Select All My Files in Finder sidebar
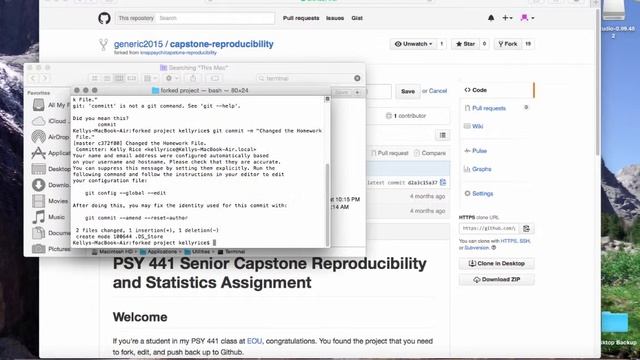Image resolution: width=640 pixels, height=360 pixels. 50,105
